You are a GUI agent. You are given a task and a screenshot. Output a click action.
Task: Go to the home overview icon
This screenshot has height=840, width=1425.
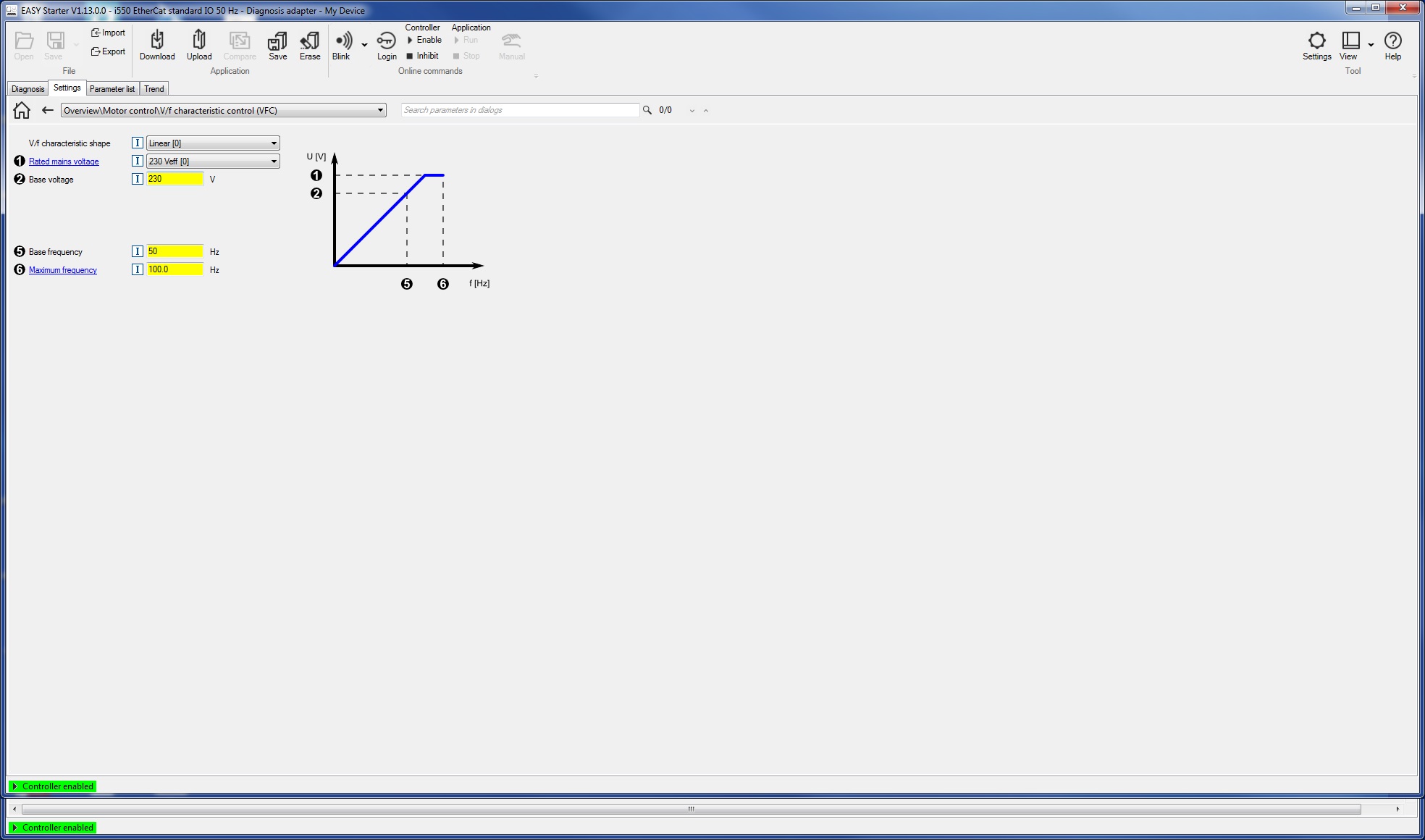[22, 110]
